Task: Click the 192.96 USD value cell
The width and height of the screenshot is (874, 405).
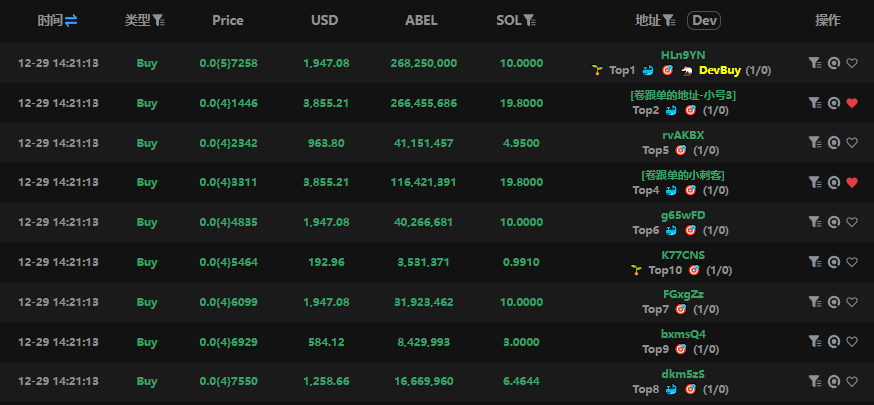Action: pyautogui.click(x=325, y=262)
